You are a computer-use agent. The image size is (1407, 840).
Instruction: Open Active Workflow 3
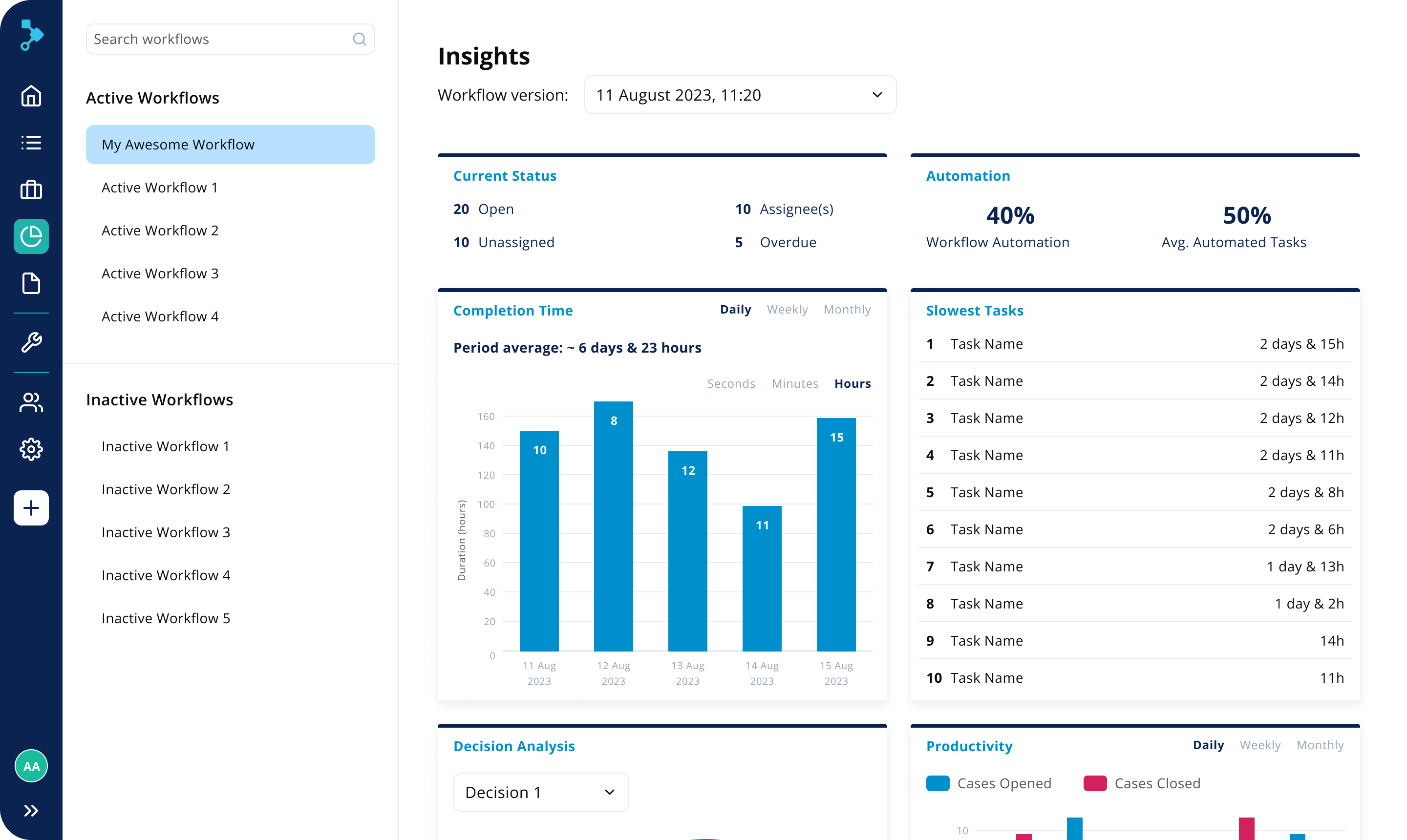(160, 273)
